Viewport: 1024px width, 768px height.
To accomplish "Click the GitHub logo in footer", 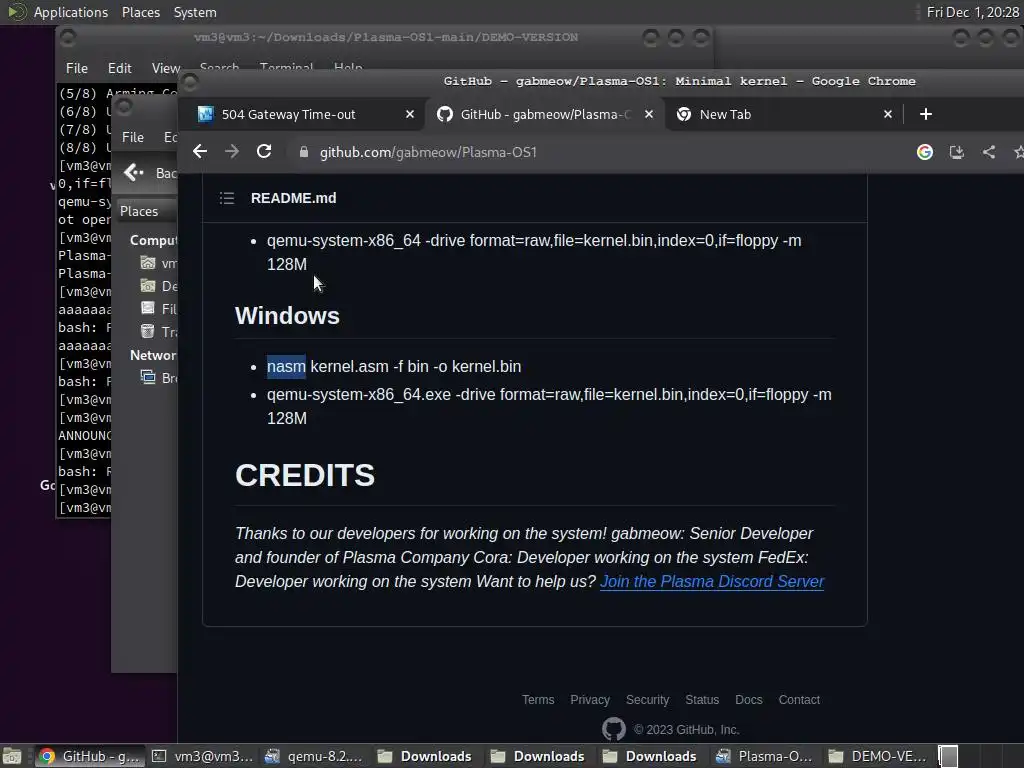I will pos(613,729).
